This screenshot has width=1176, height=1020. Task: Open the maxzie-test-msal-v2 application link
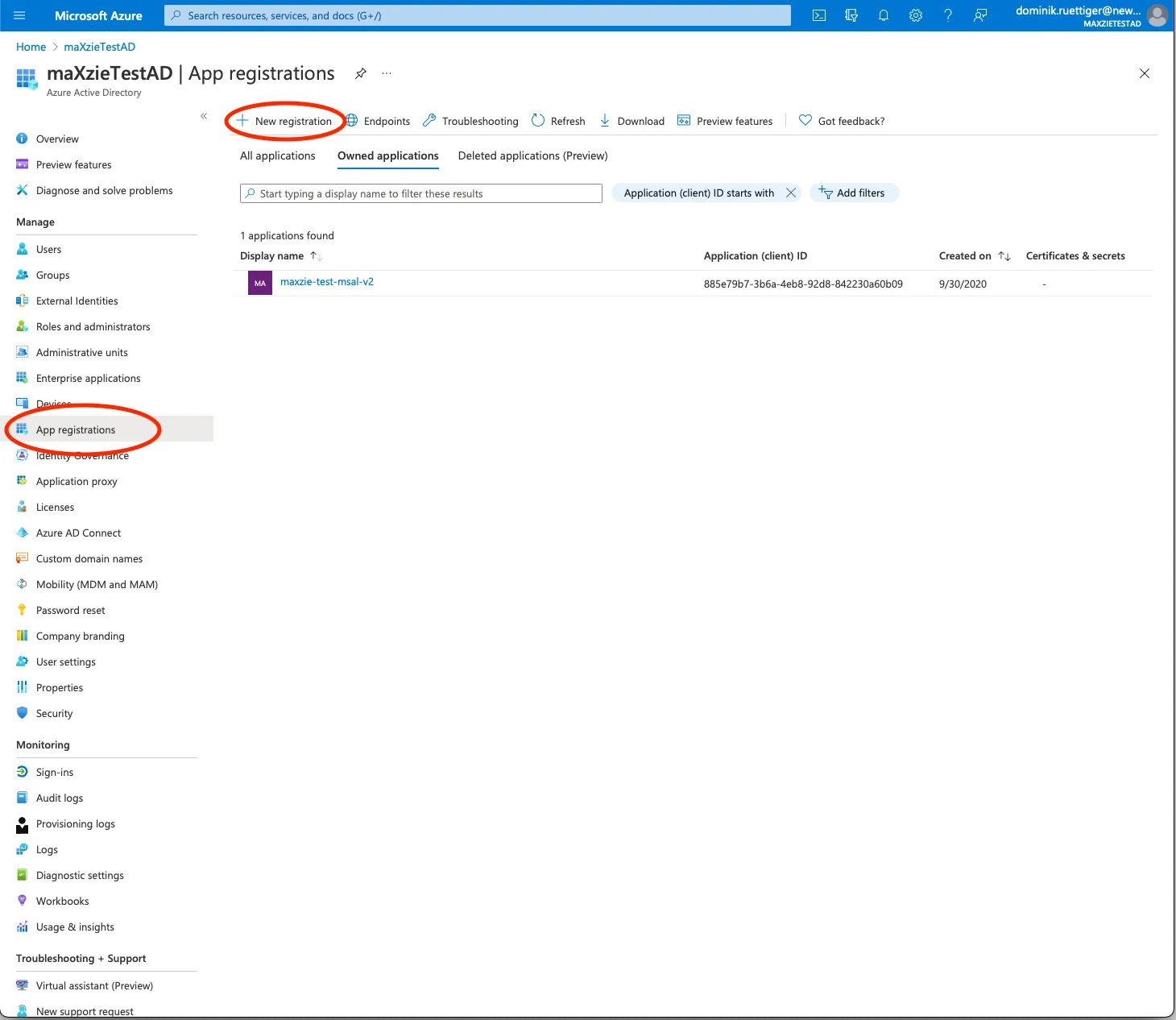(327, 282)
